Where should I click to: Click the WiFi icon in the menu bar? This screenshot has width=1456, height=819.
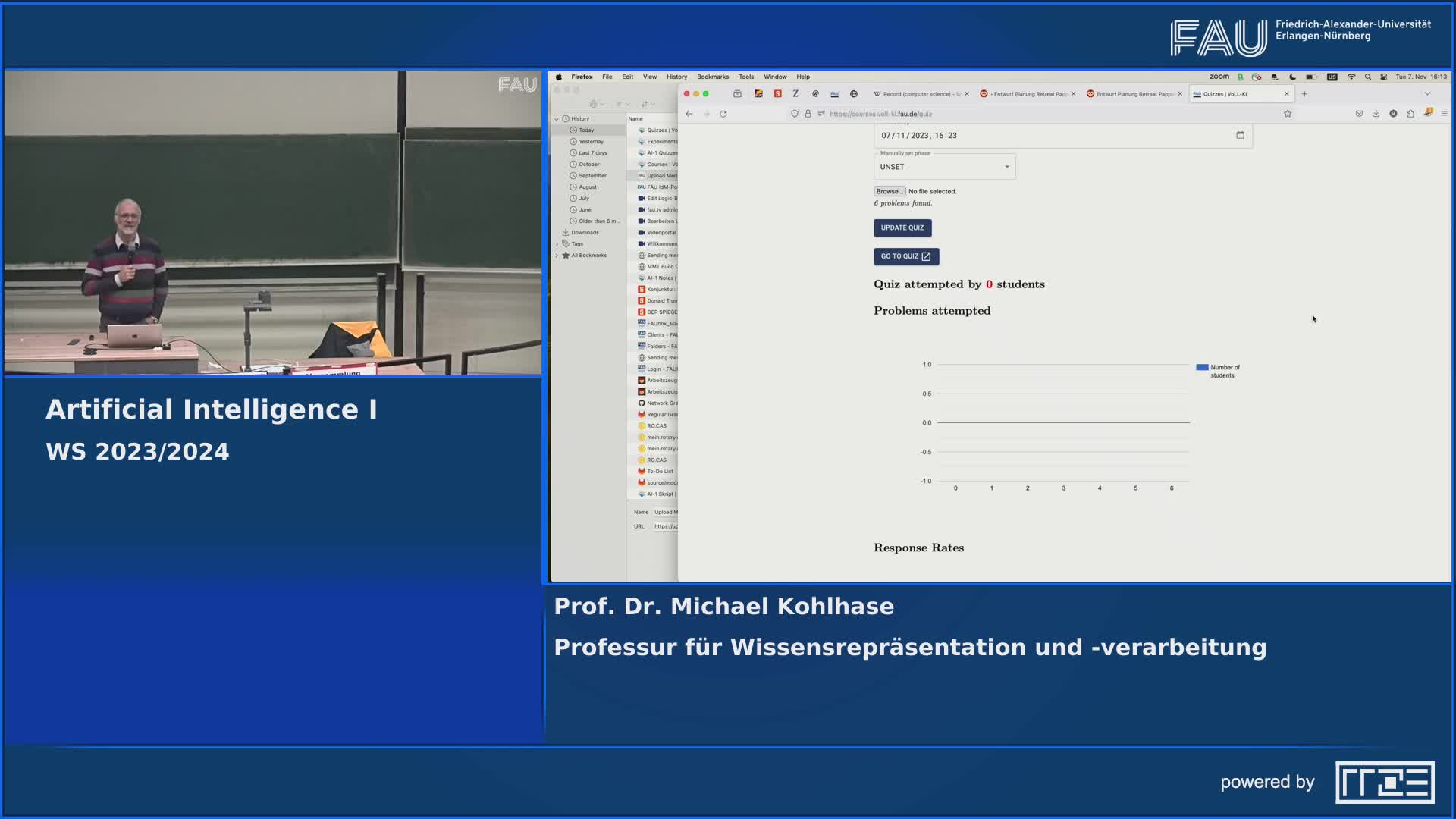point(1351,76)
